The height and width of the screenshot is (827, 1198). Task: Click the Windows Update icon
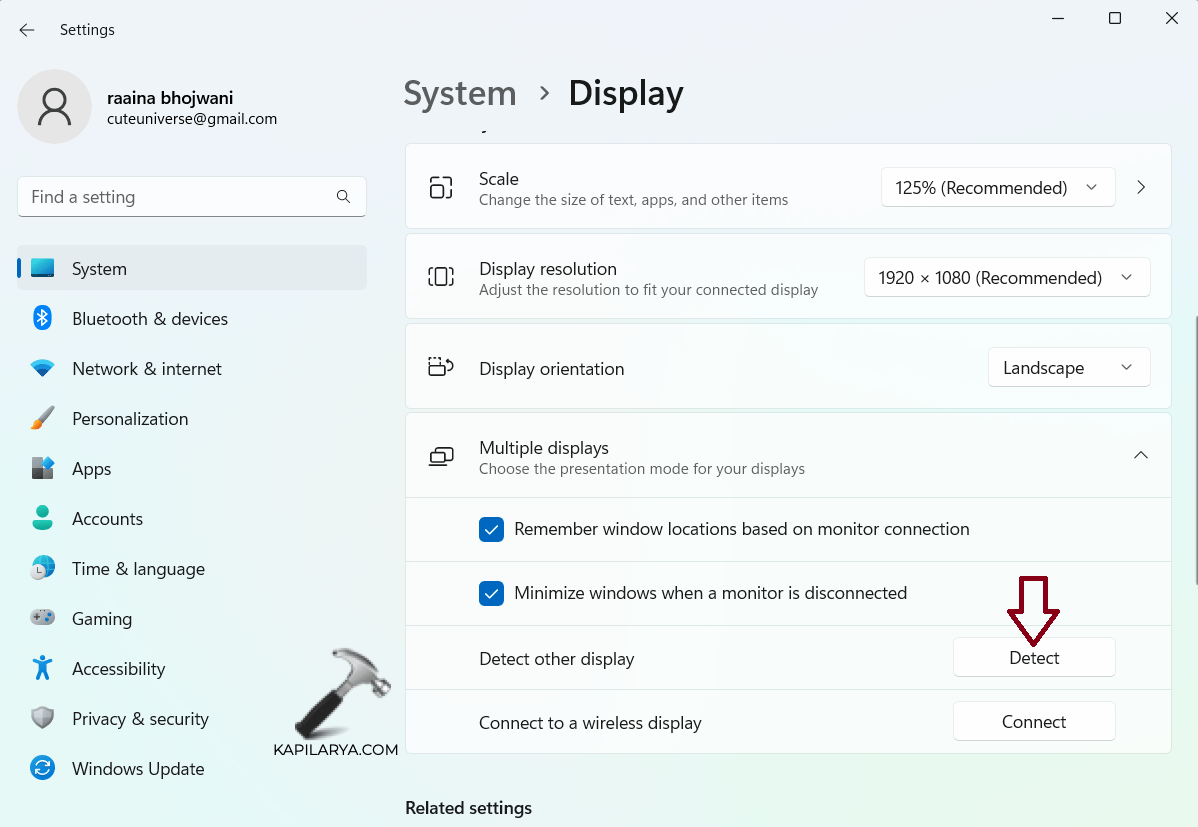pyautogui.click(x=44, y=768)
